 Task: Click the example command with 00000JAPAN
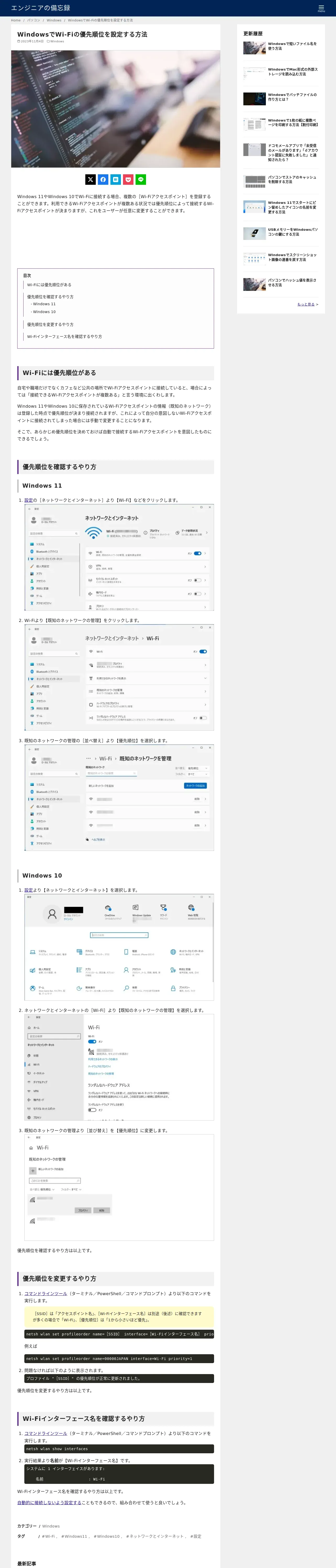[119, 1359]
